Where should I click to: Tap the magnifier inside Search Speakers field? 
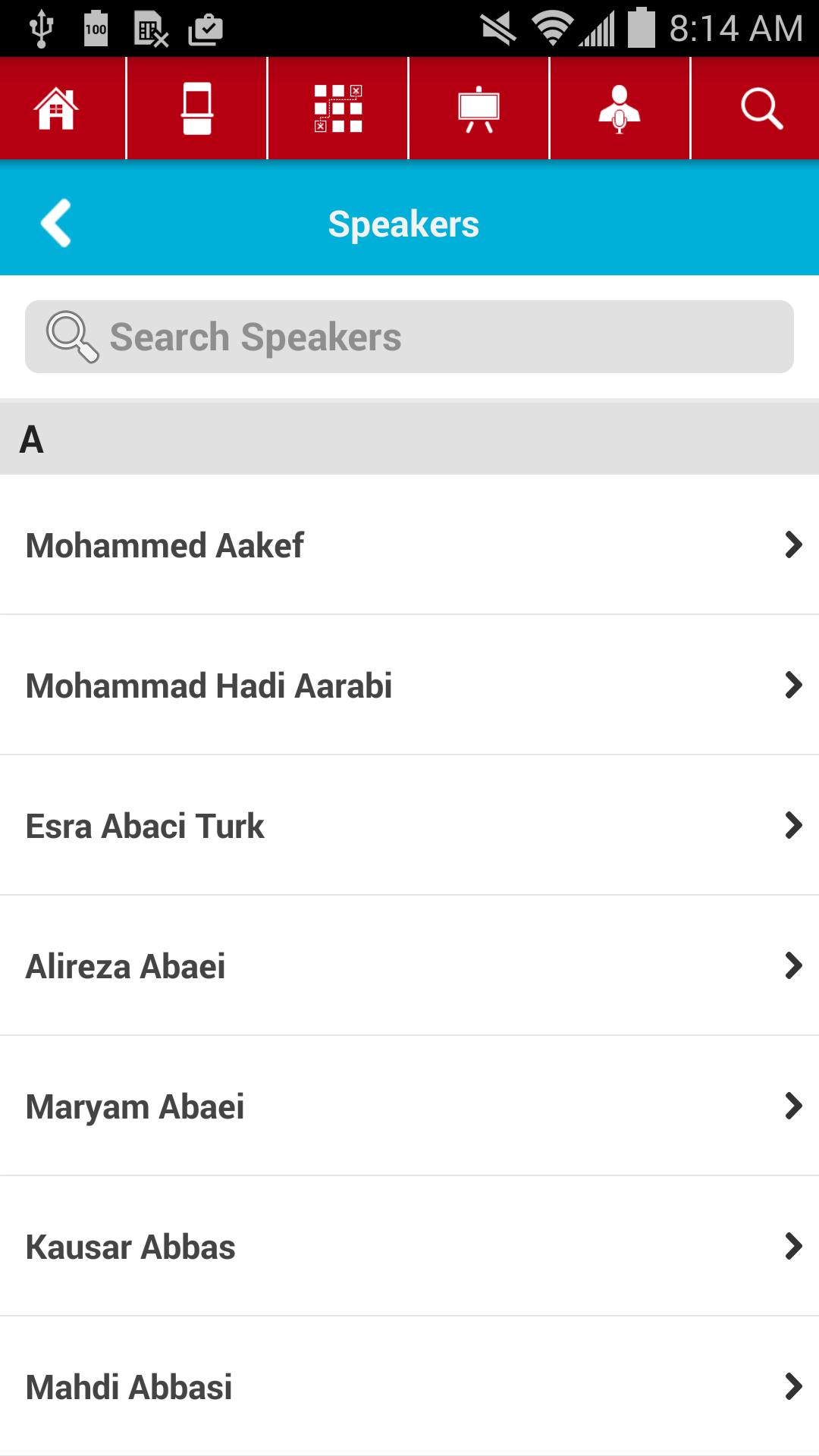pyautogui.click(x=72, y=337)
